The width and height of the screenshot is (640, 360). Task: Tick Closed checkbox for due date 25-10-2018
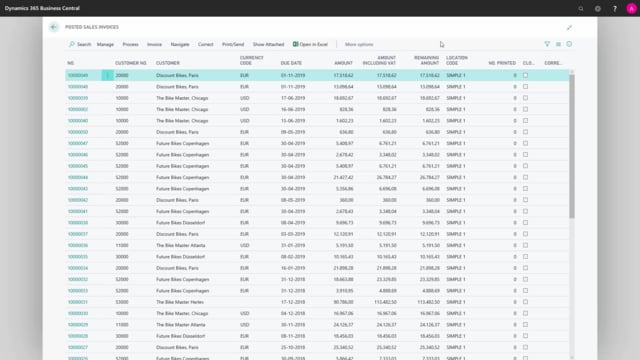[525, 347]
